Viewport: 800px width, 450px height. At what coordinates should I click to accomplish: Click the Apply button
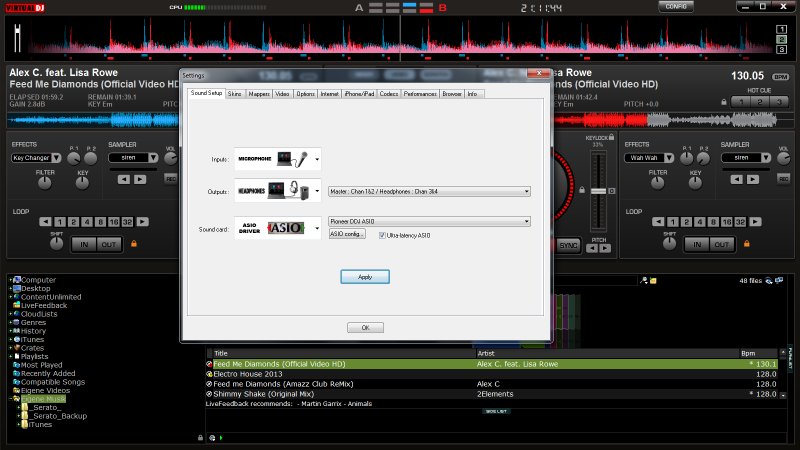365,276
